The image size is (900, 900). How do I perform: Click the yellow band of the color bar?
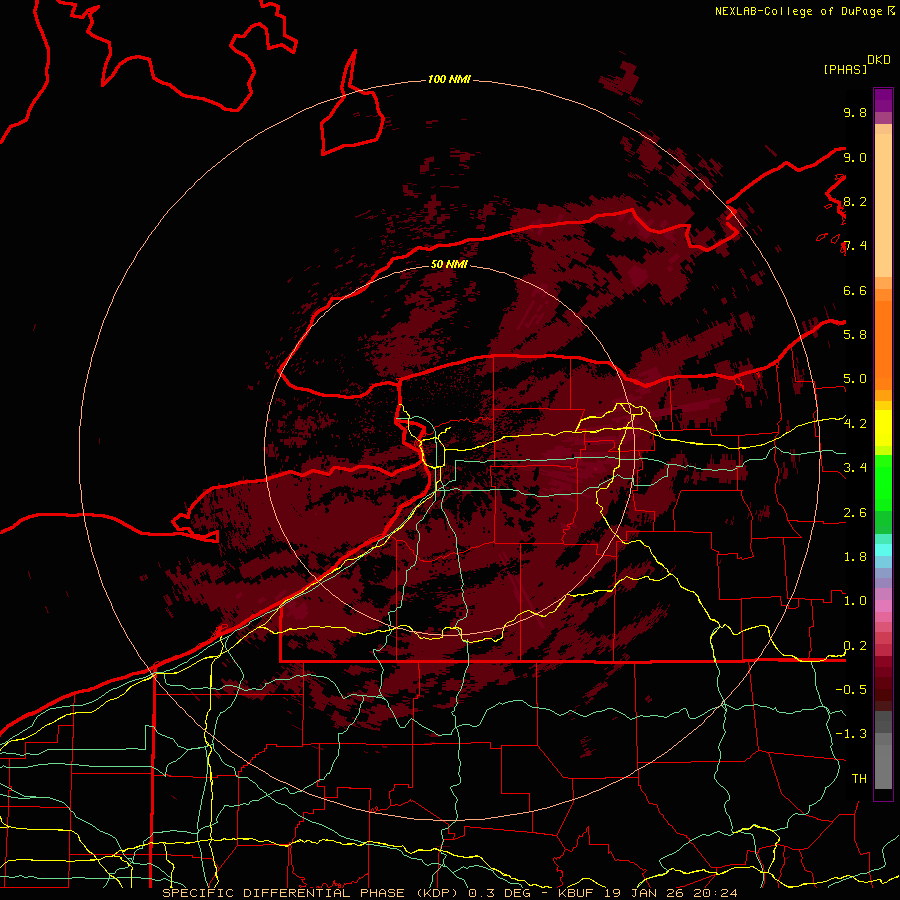pos(883,428)
